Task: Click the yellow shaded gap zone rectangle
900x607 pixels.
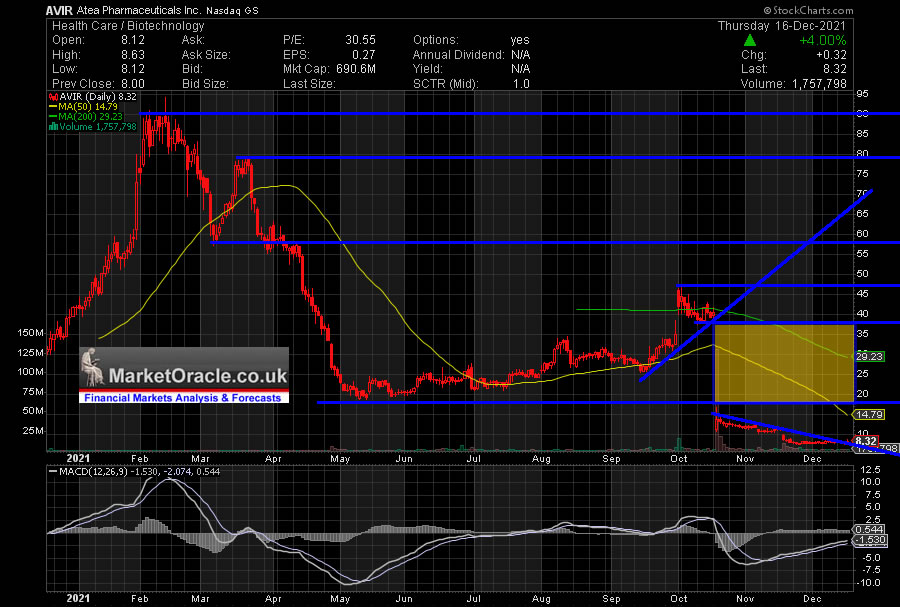Action: point(783,362)
